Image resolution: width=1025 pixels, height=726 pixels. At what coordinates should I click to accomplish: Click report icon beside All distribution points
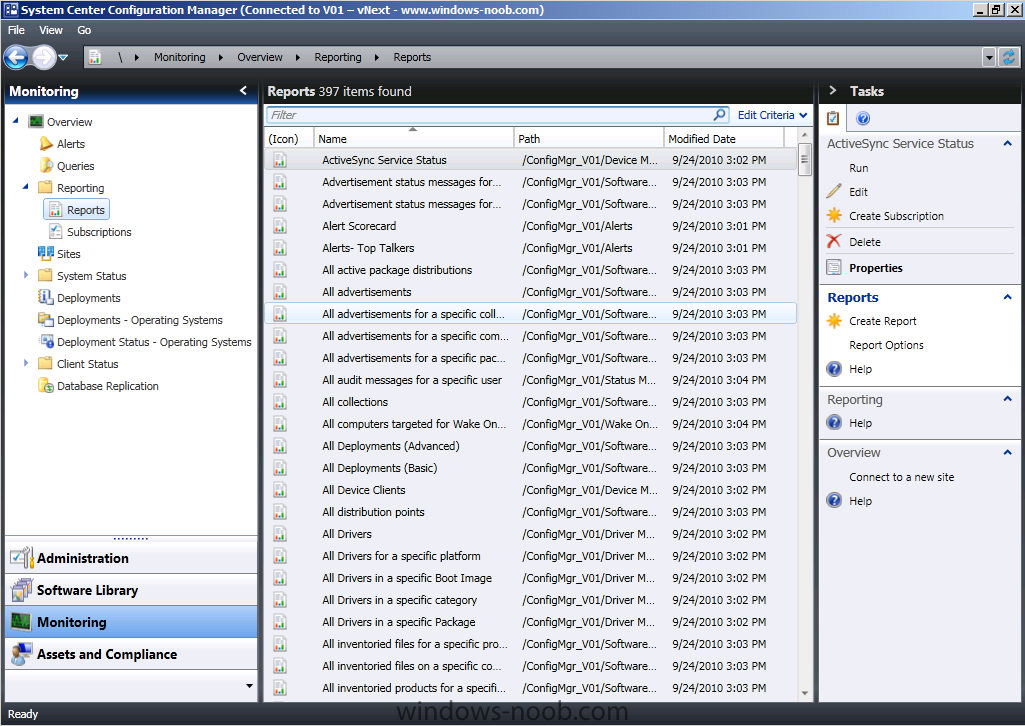pos(280,512)
